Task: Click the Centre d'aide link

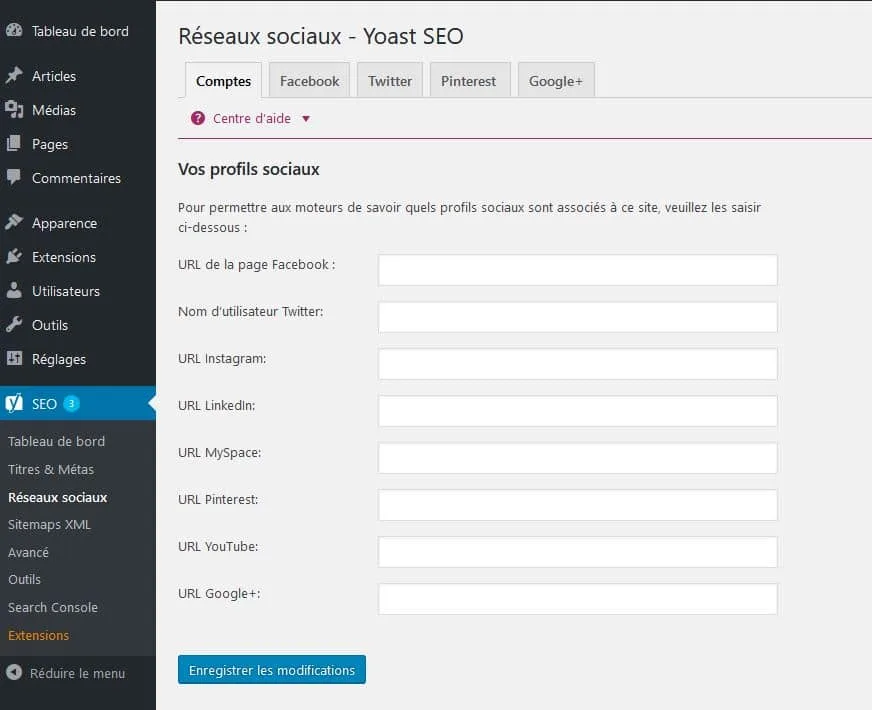Action: tap(251, 118)
